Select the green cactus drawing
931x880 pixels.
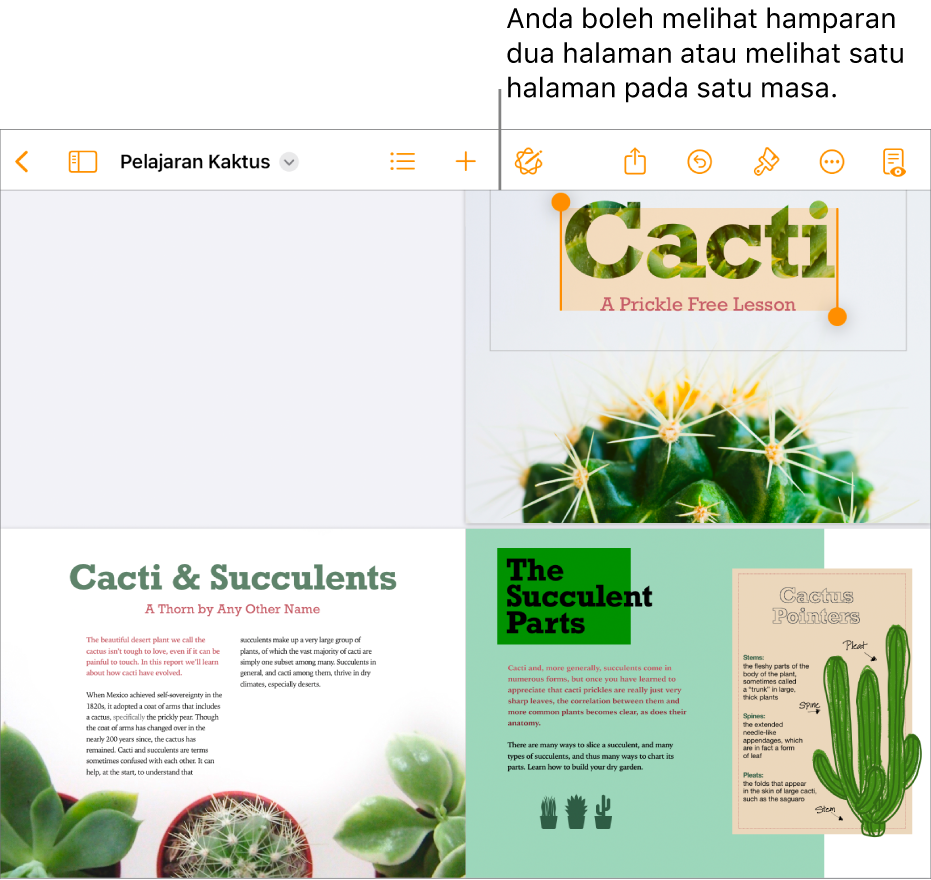[865, 730]
